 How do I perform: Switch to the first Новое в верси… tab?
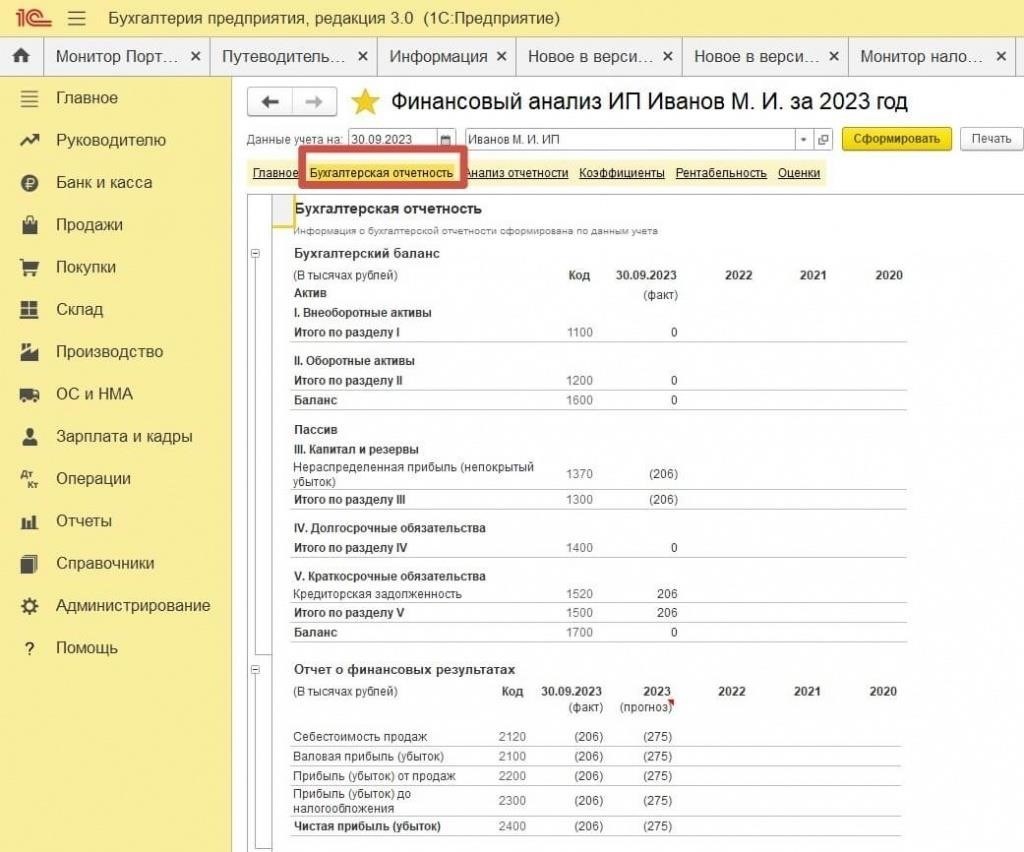point(590,57)
